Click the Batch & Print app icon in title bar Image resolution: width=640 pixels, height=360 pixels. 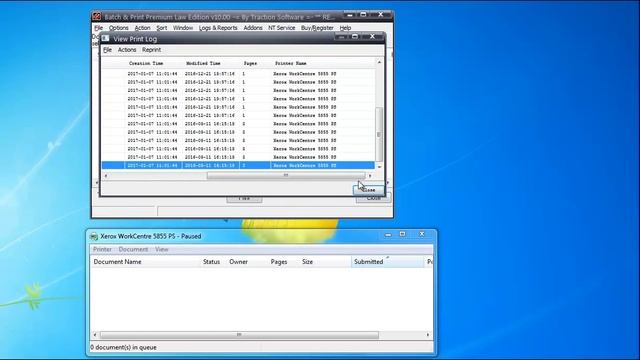97,17
